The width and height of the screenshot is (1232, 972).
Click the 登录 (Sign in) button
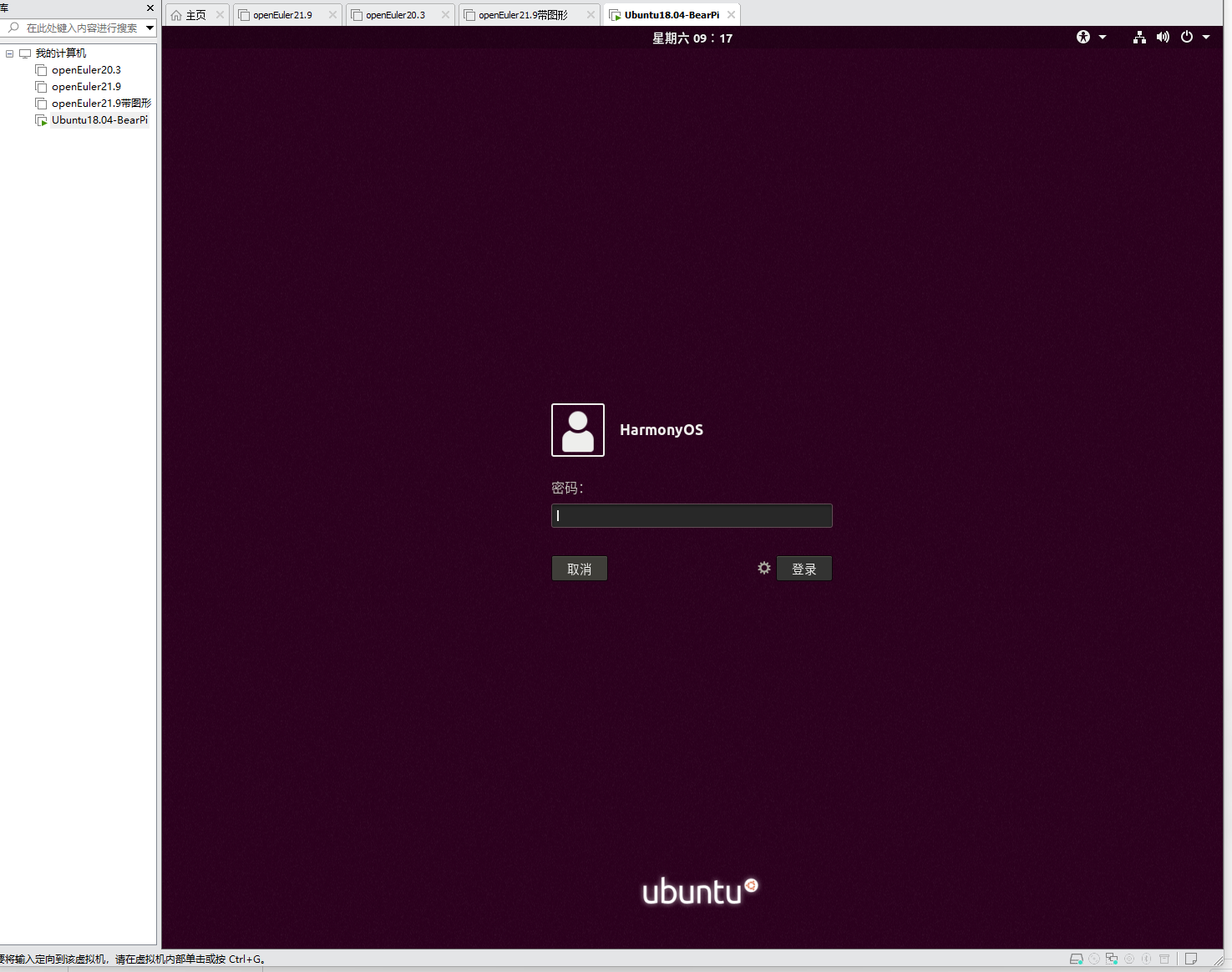pyautogui.click(x=804, y=569)
